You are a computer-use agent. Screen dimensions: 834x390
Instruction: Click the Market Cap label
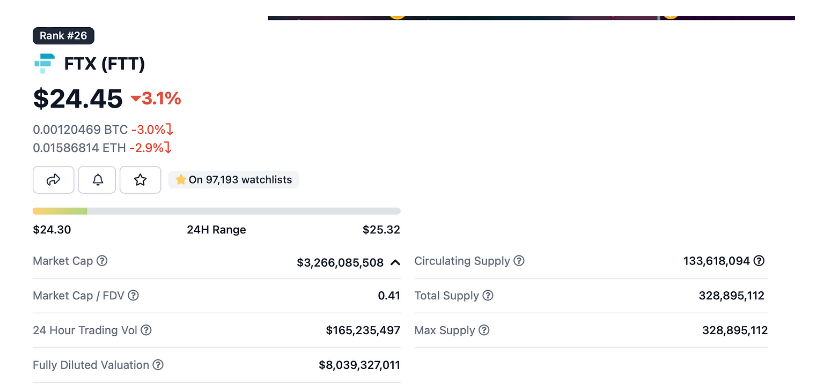click(x=63, y=261)
